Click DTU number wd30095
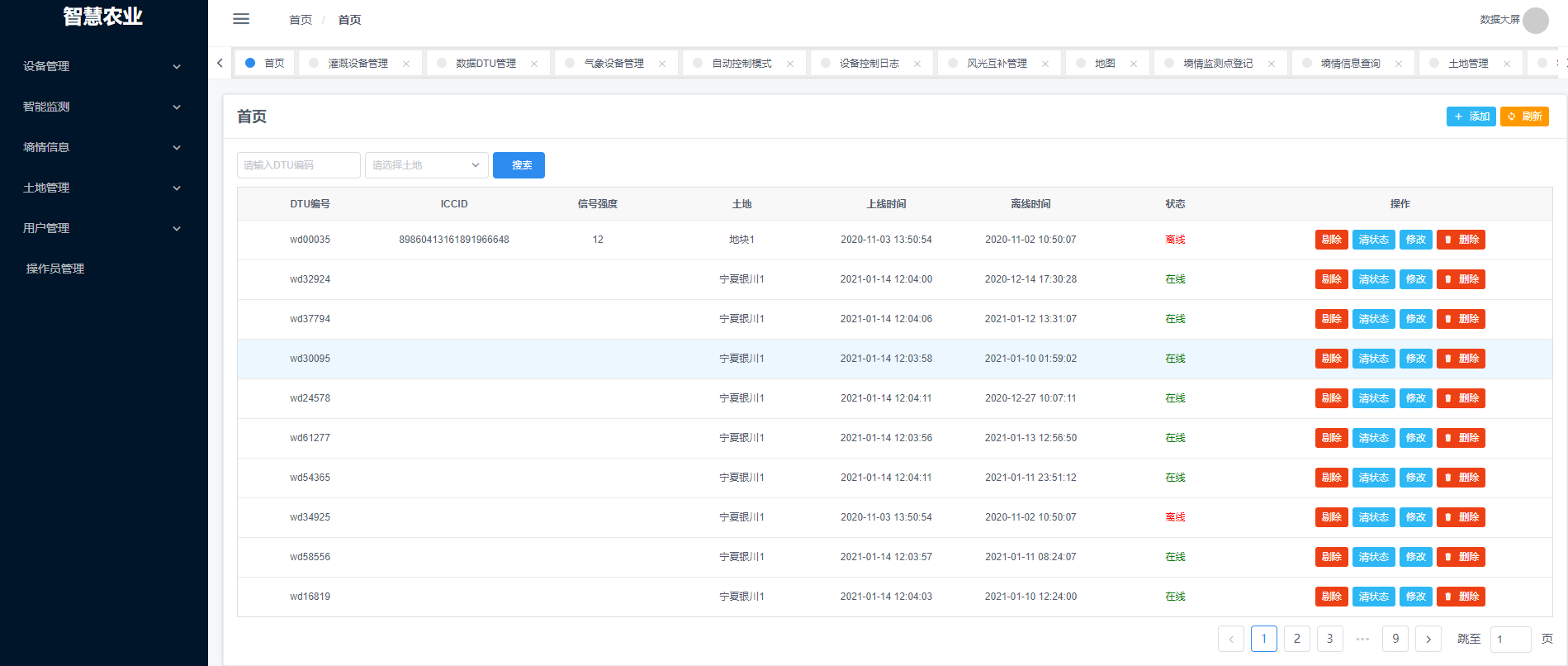The height and width of the screenshot is (666, 1568). tap(310, 359)
